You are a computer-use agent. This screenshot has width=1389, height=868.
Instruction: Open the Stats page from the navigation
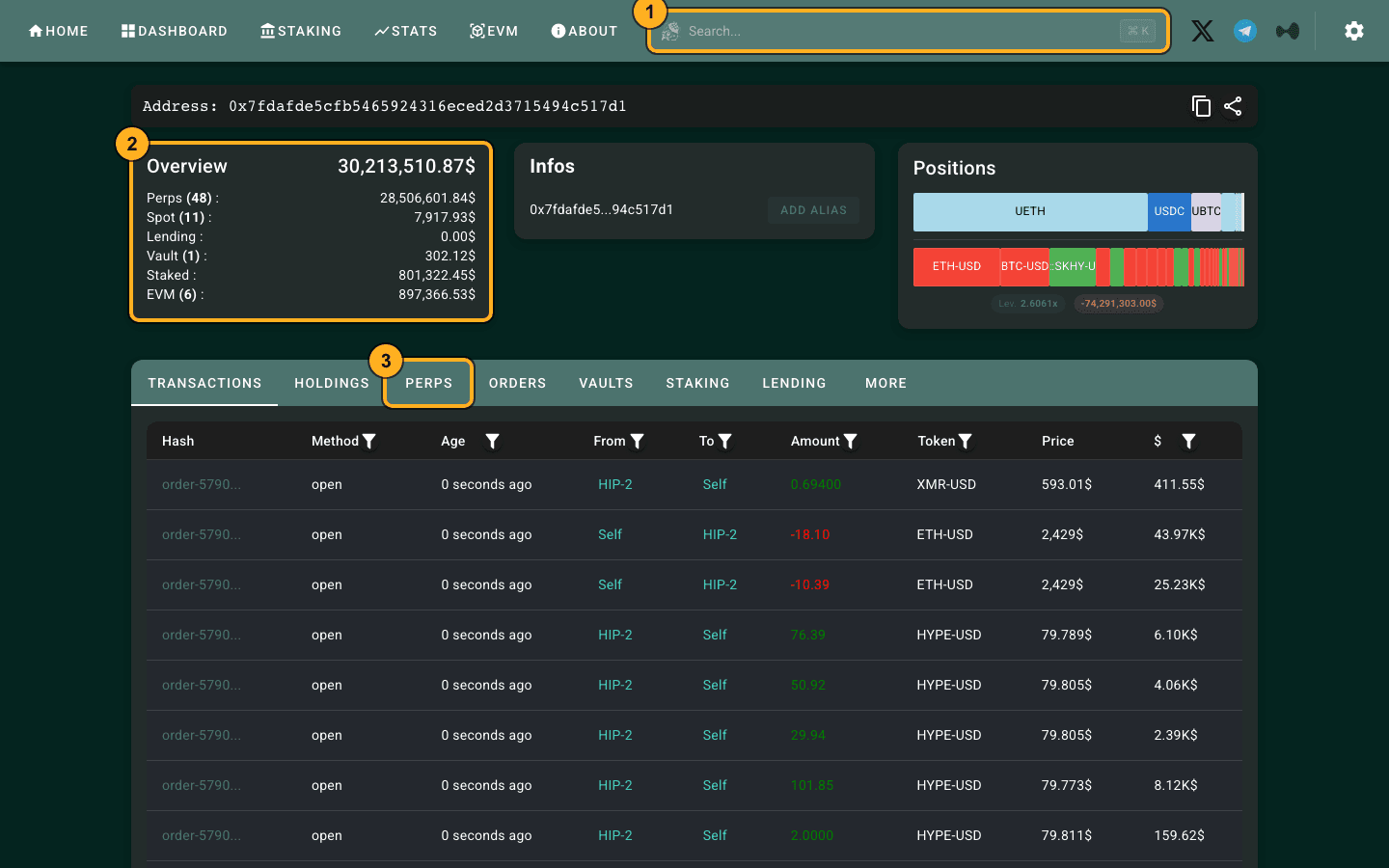406,31
